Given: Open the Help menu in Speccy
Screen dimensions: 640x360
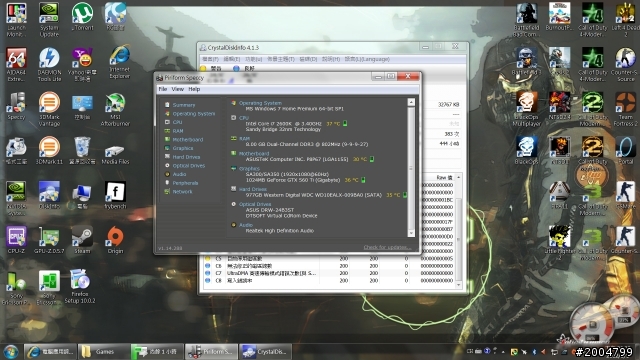Looking at the screenshot, I should coord(194,89).
